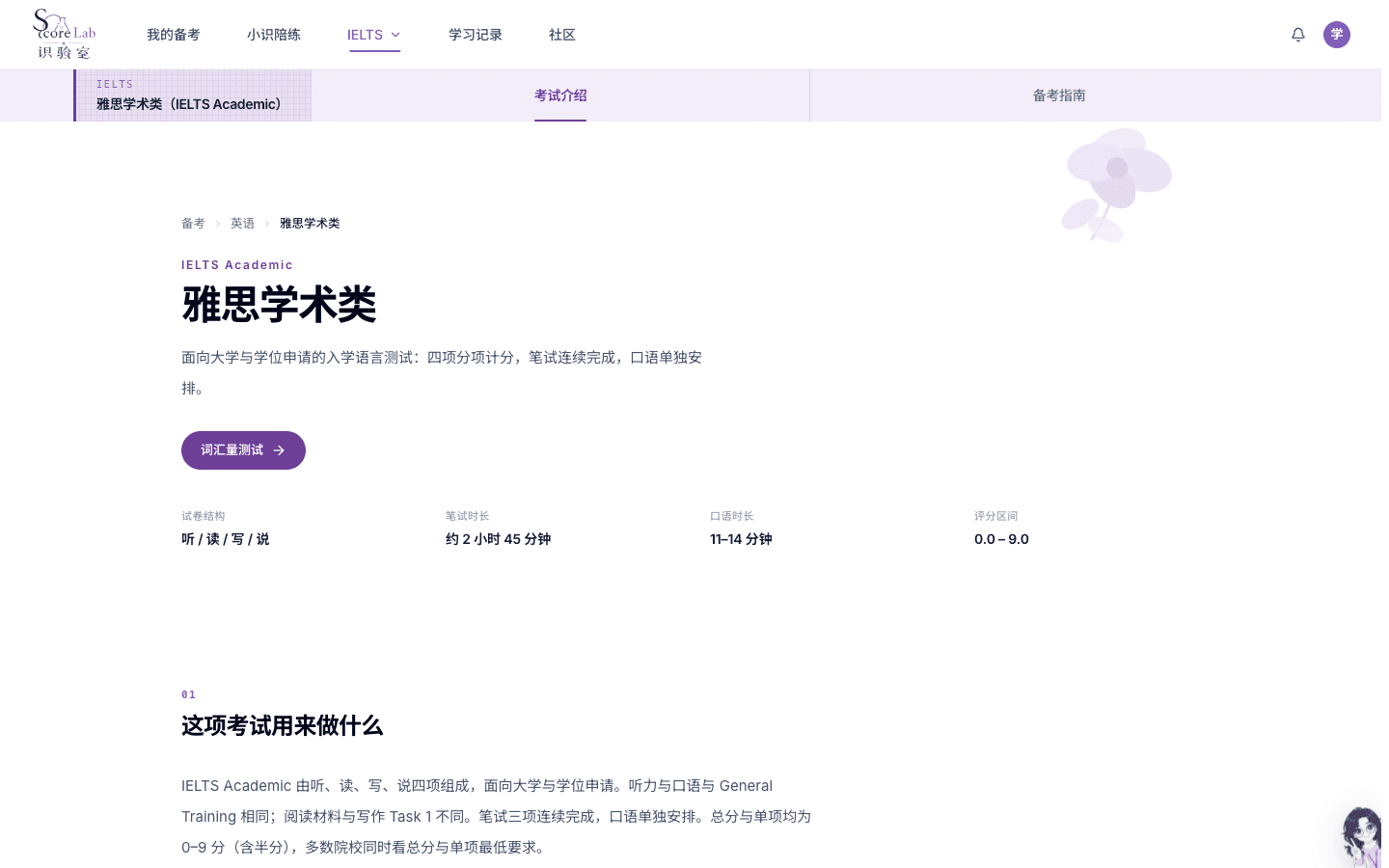The height and width of the screenshot is (868, 1389).
Task: Click the assistant character mascot
Action: tap(1362, 837)
